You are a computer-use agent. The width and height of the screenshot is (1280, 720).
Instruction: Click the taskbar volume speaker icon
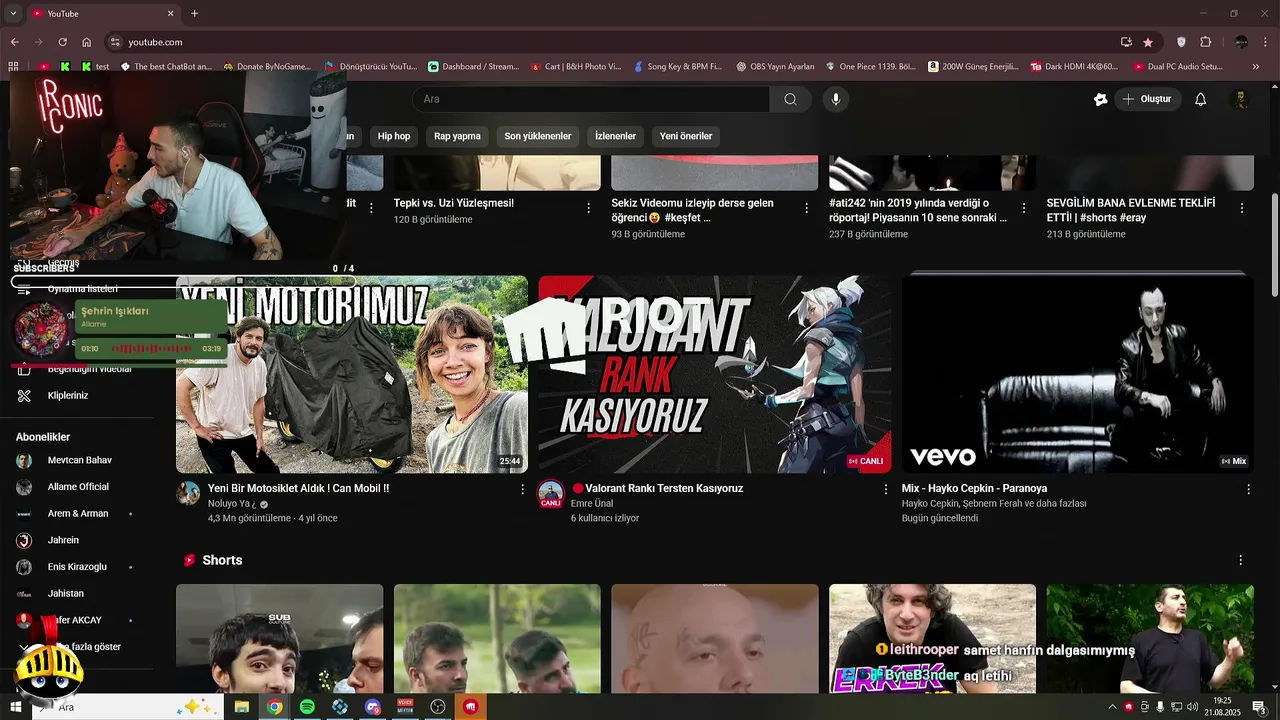tap(1193, 707)
